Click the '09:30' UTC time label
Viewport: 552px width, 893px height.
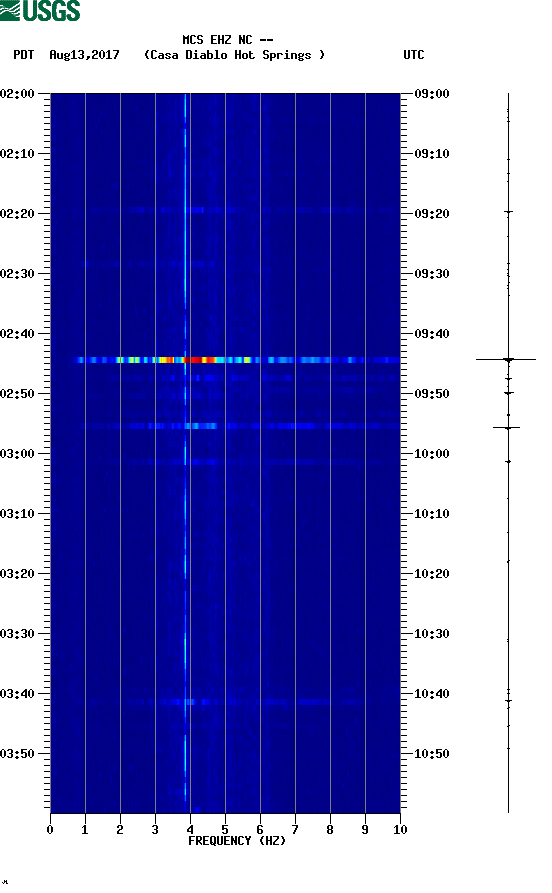click(x=432, y=273)
